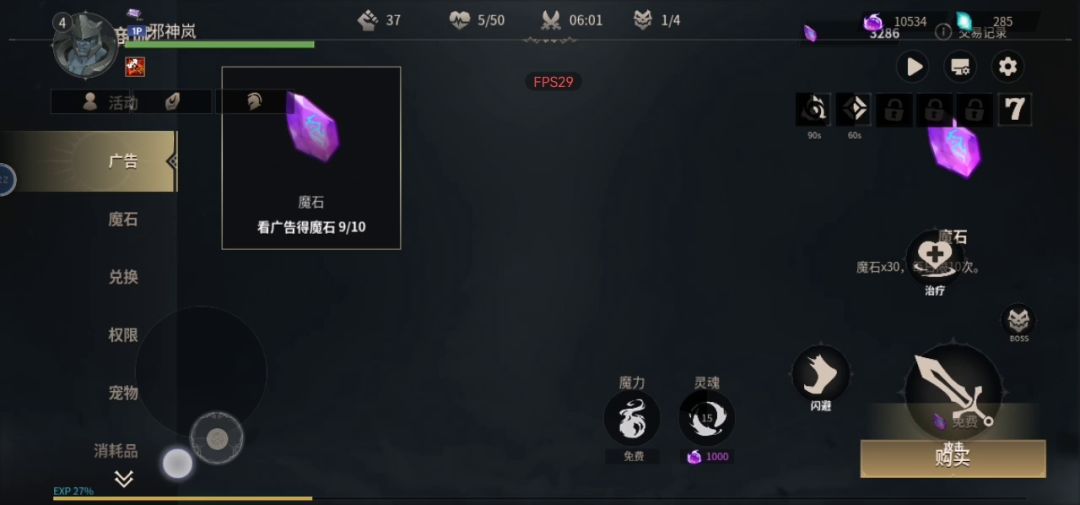The width and height of the screenshot is (1080, 505).
Task: Open the 魔石 shop category
Action: (123, 219)
